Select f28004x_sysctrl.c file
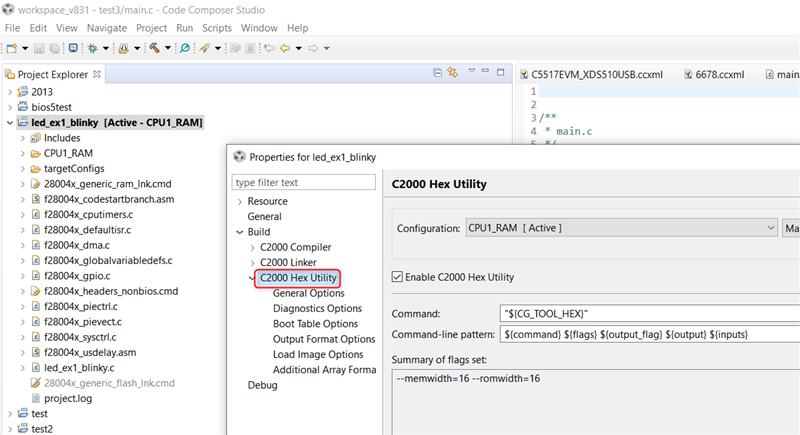 pyautogui.click(x=80, y=337)
